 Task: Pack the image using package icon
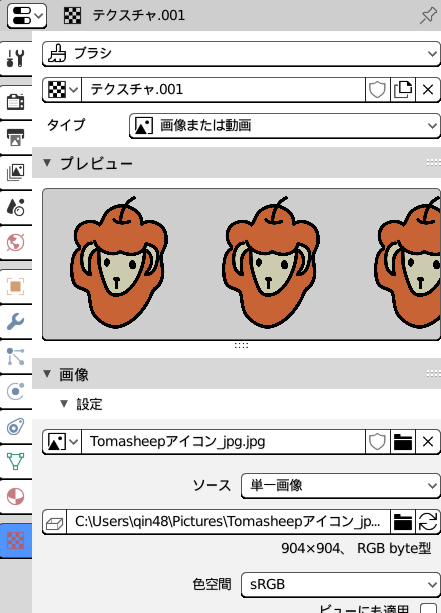54,522
